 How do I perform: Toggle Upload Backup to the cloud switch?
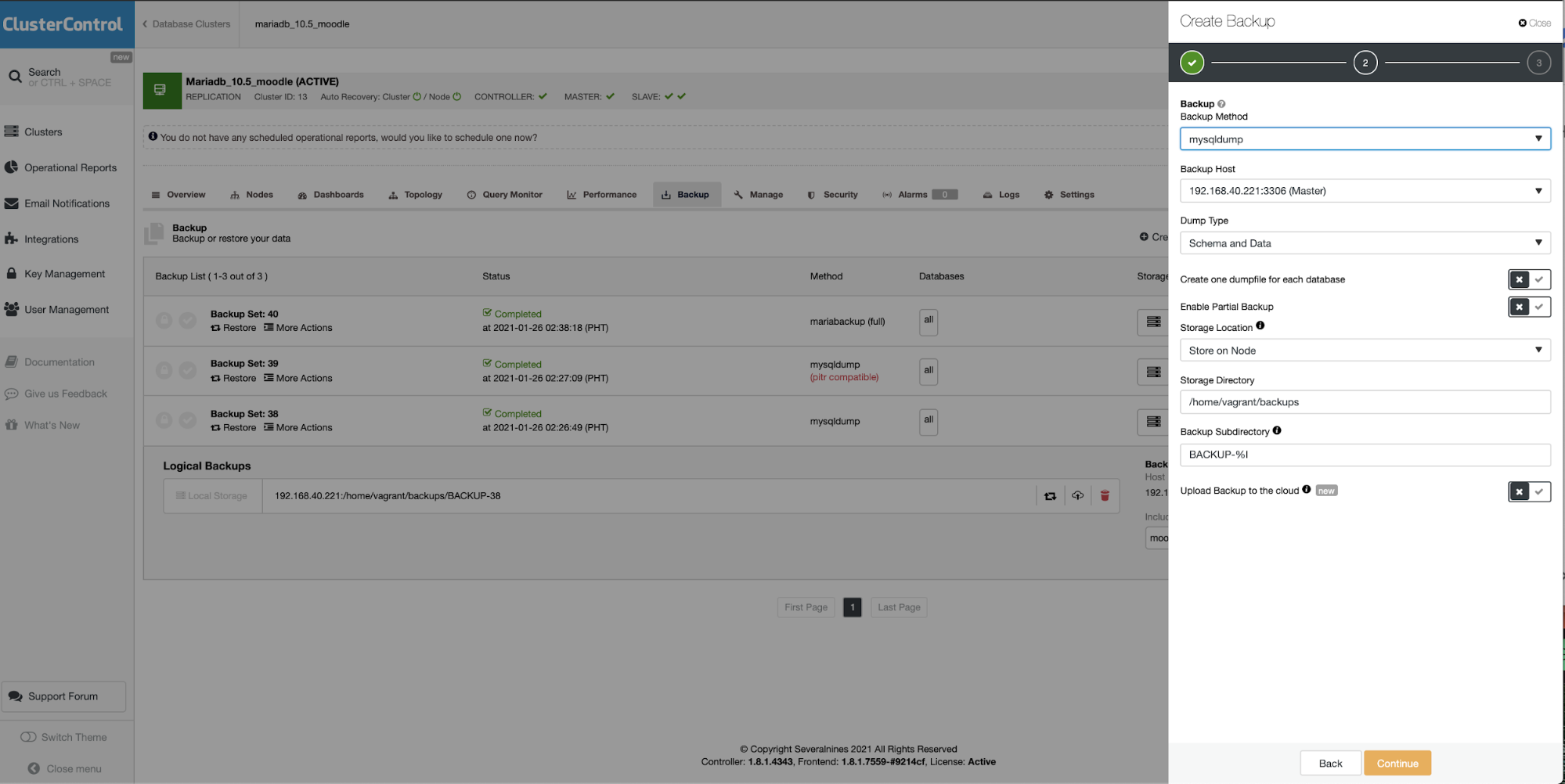pos(1529,491)
